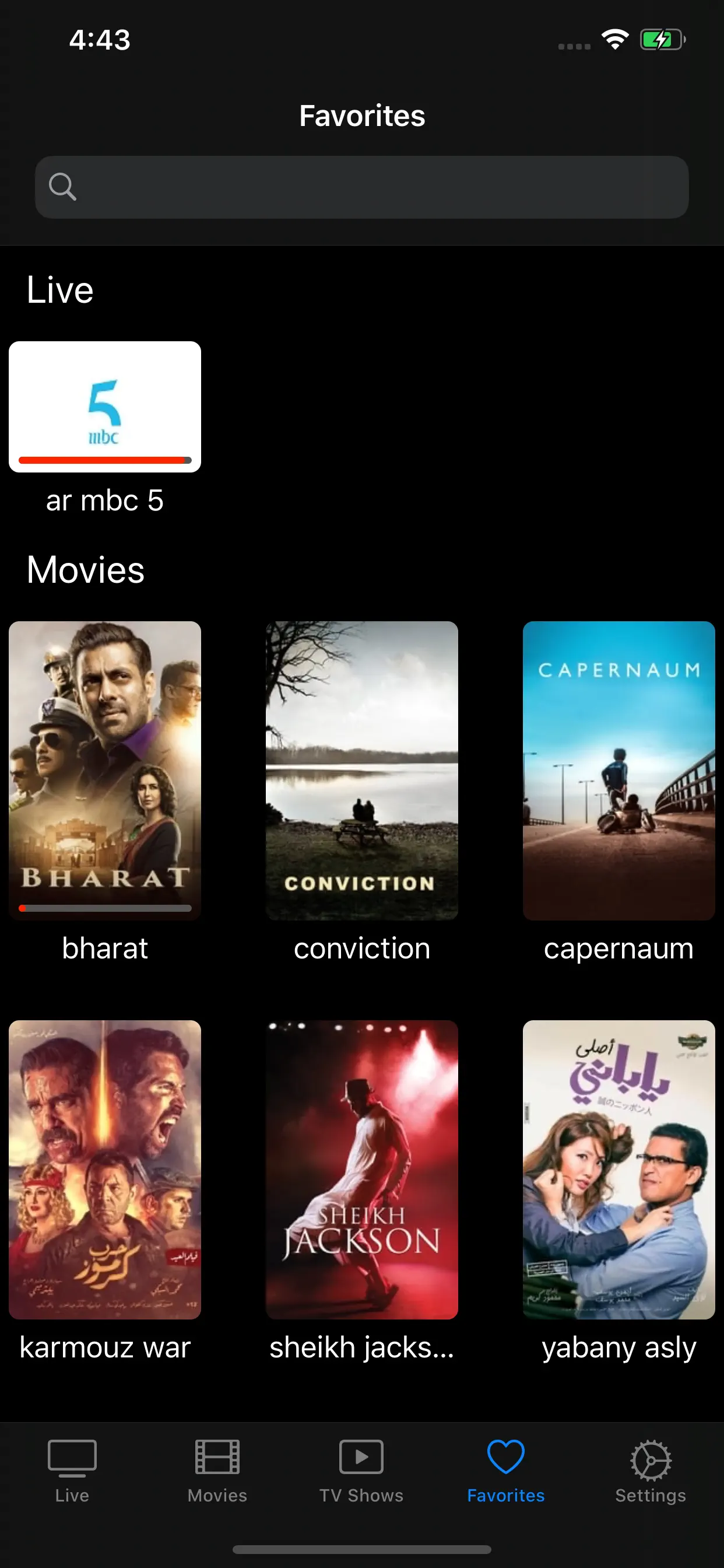724x1568 pixels.
Task: Click the mbc 5 red progress bar
Action: (105, 460)
